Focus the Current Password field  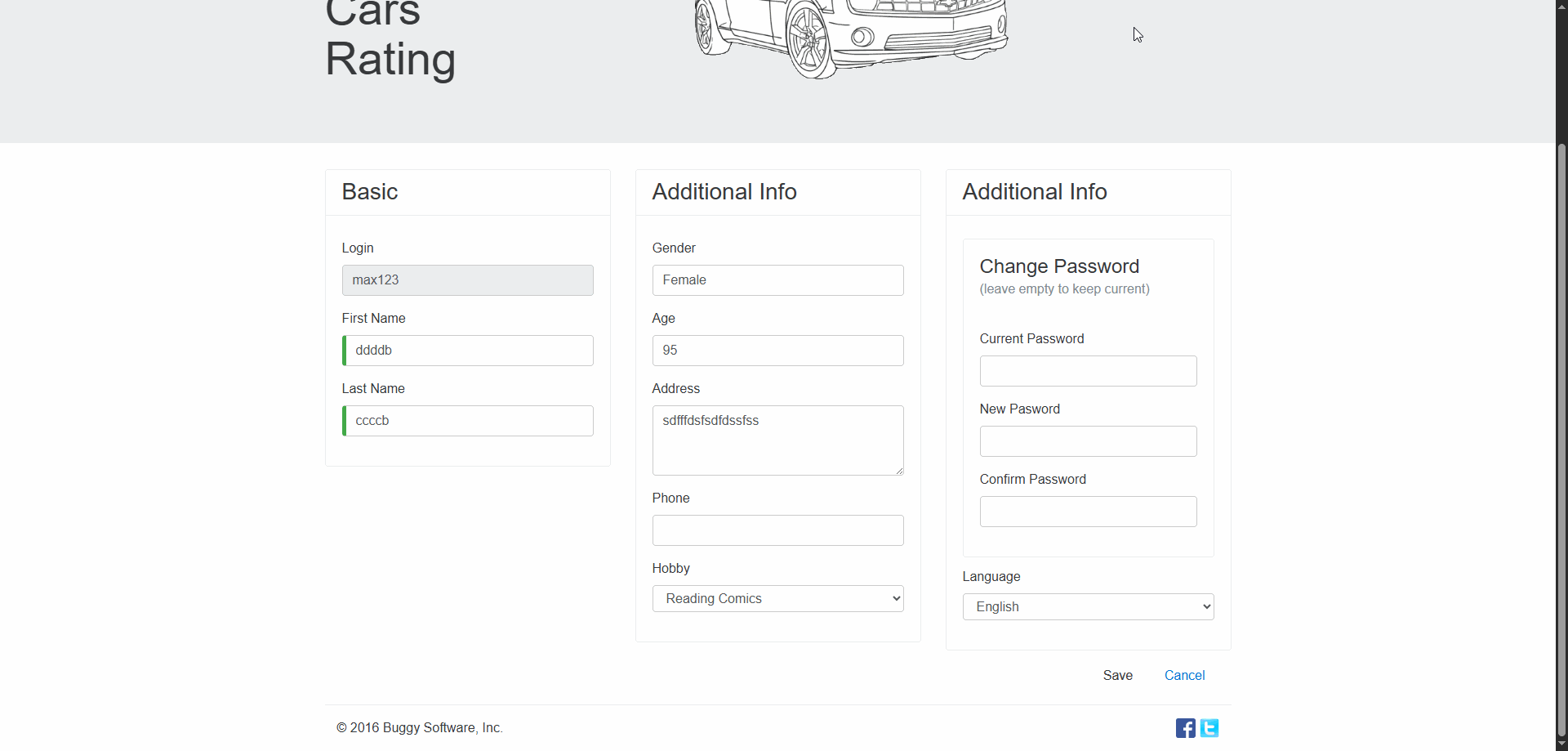(1088, 371)
